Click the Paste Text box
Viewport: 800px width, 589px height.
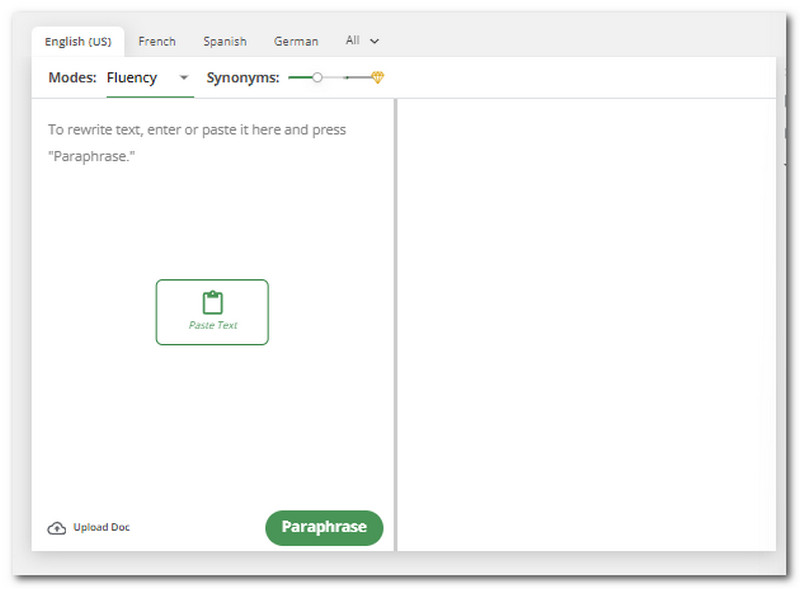pos(212,312)
